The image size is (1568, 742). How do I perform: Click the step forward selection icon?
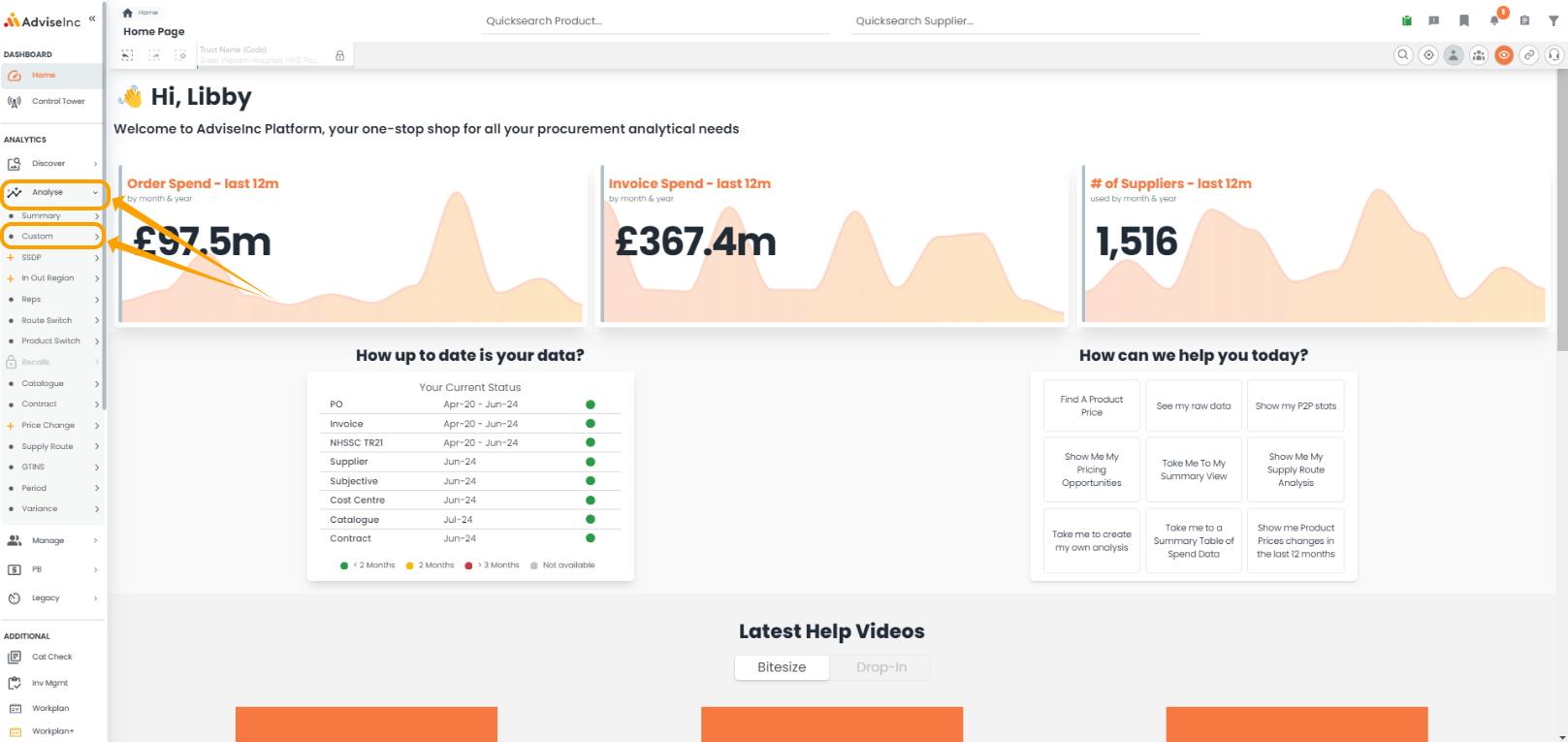tap(154, 55)
